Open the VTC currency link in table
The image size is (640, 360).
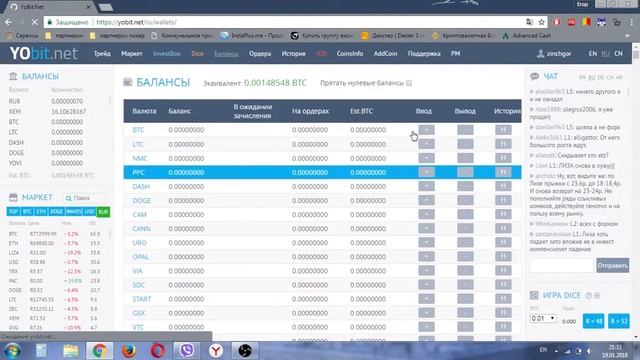click(138, 327)
